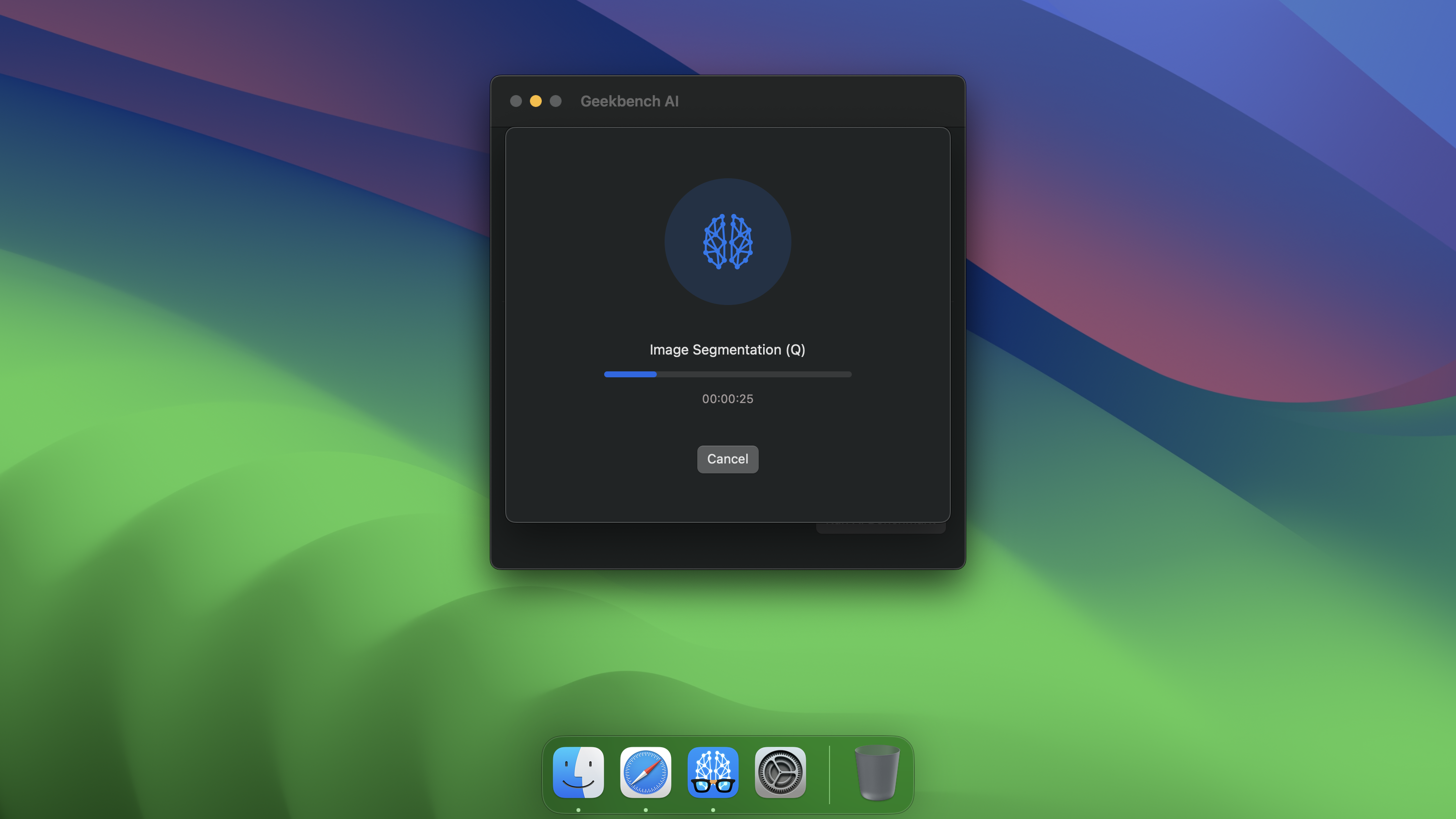Click the partially hidden button behind the sheet

(880, 528)
